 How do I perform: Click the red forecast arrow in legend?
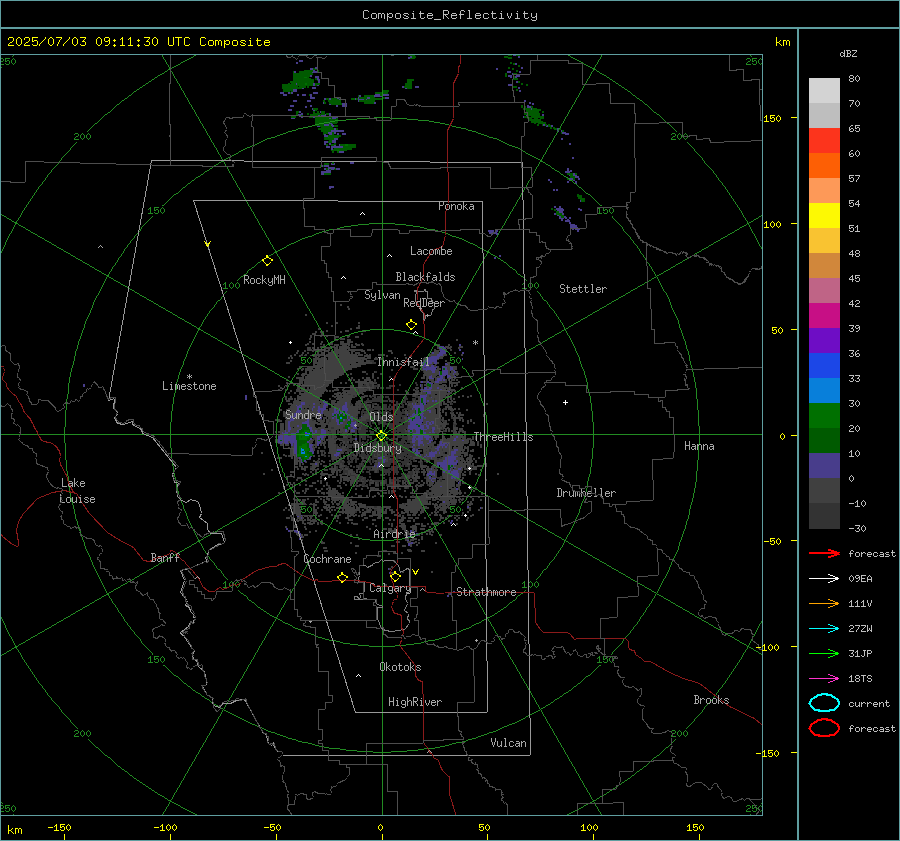pyautogui.click(x=824, y=553)
